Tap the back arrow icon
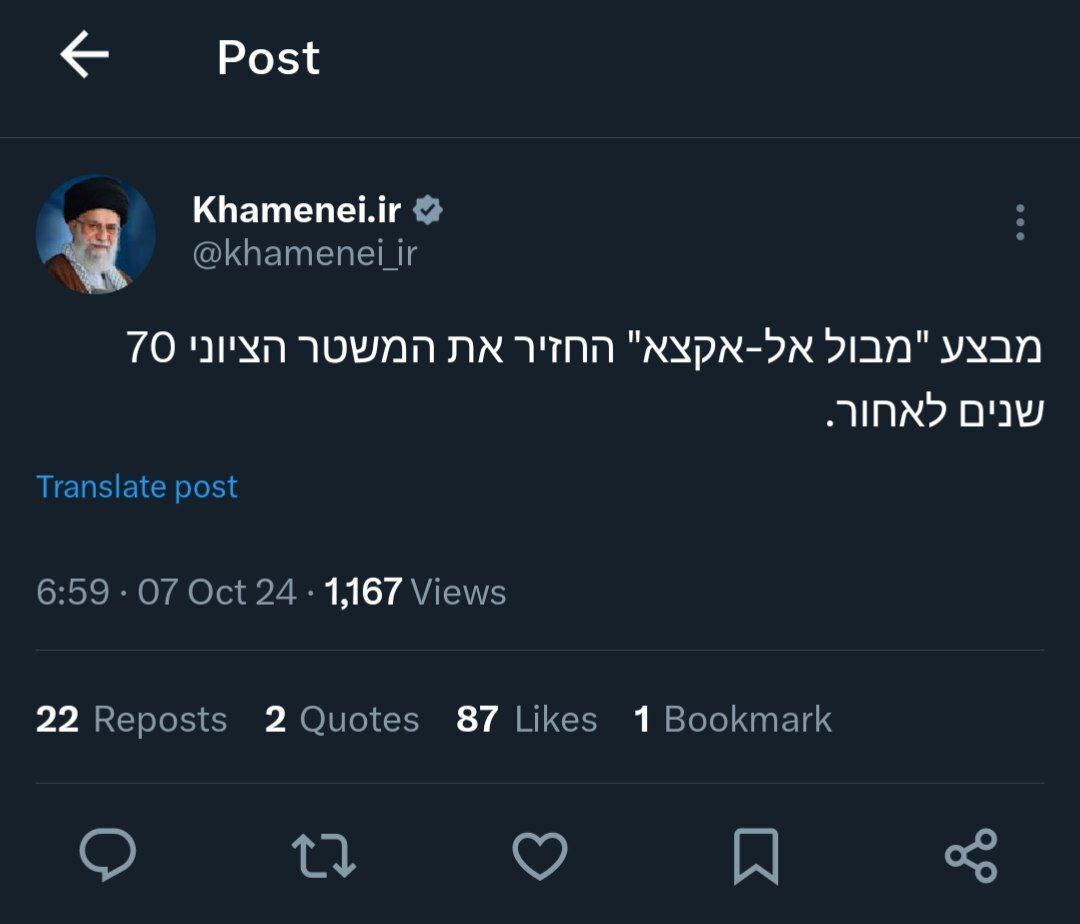This screenshot has height=924, width=1080. click(86, 56)
